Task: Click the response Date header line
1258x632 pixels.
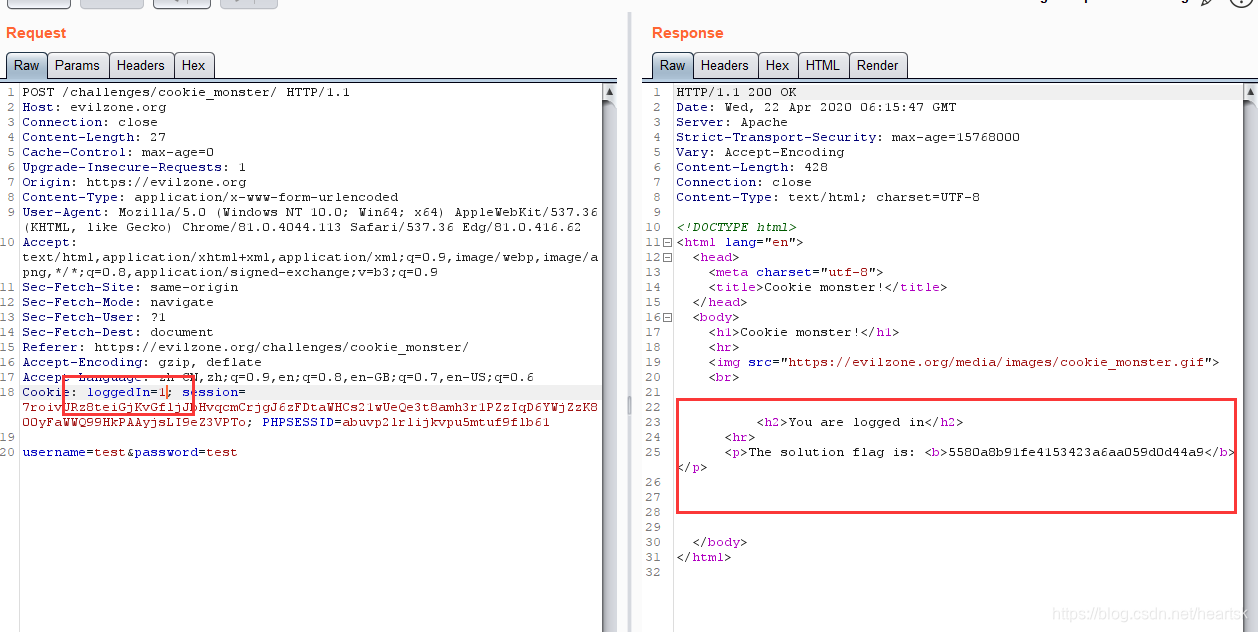Action: click(x=816, y=107)
